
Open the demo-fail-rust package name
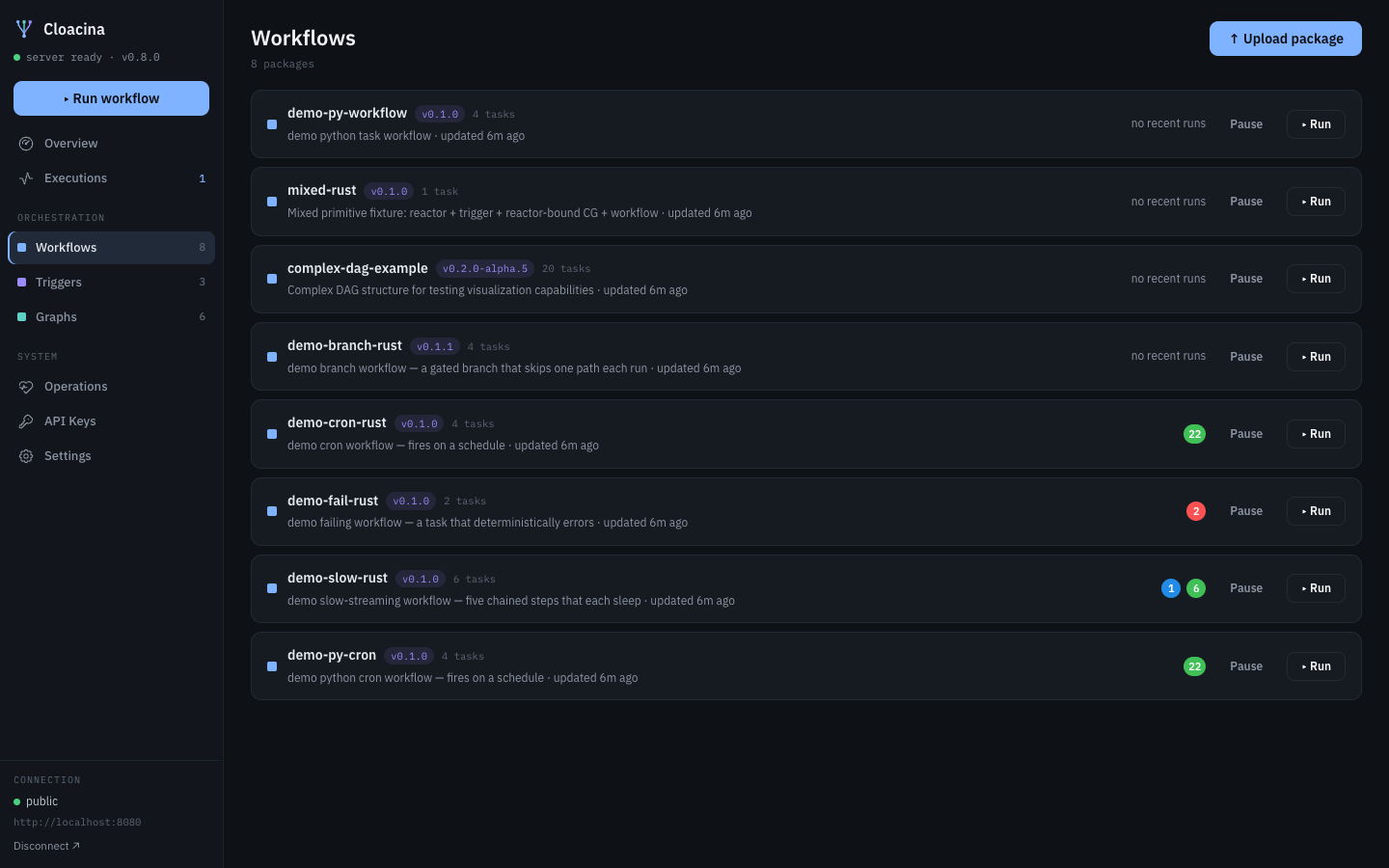(333, 501)
